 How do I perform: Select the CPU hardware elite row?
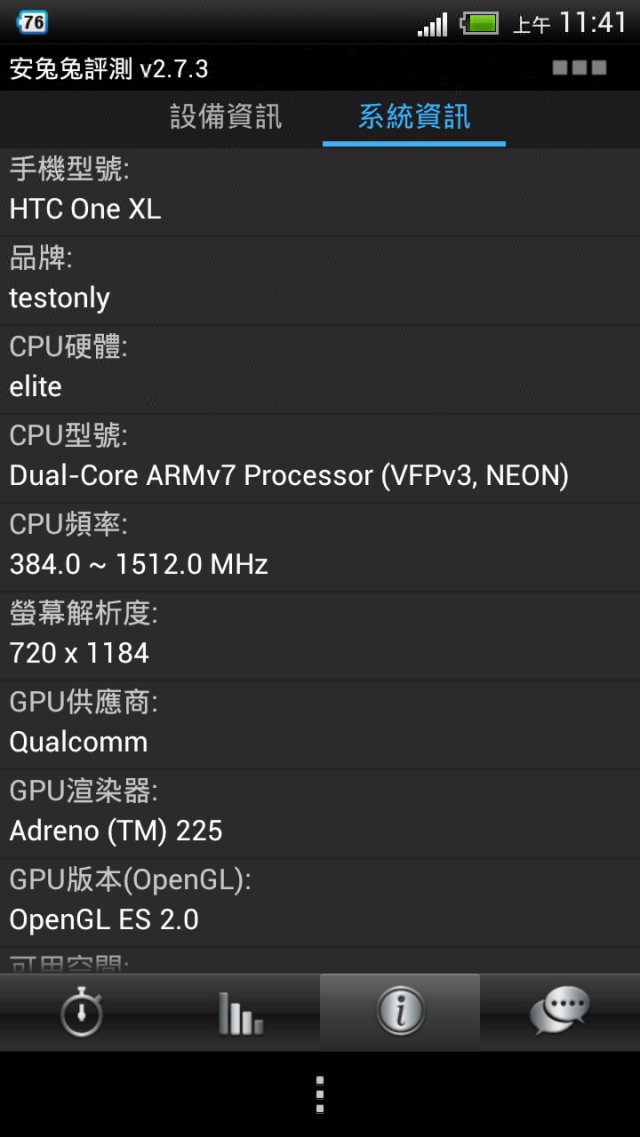(x=320, y=369)
